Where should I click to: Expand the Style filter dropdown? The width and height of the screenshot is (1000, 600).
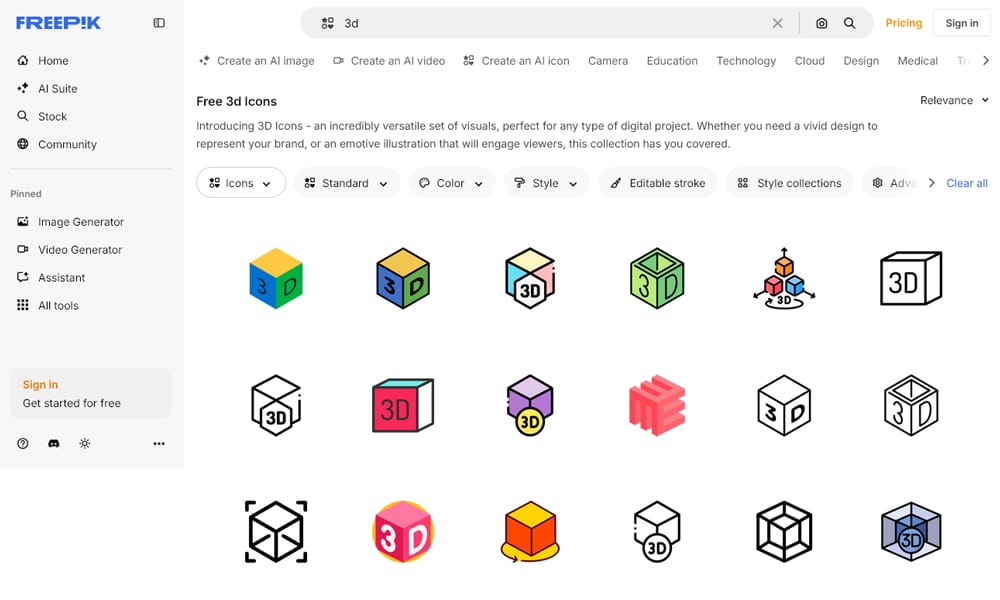tap(546, 183)
